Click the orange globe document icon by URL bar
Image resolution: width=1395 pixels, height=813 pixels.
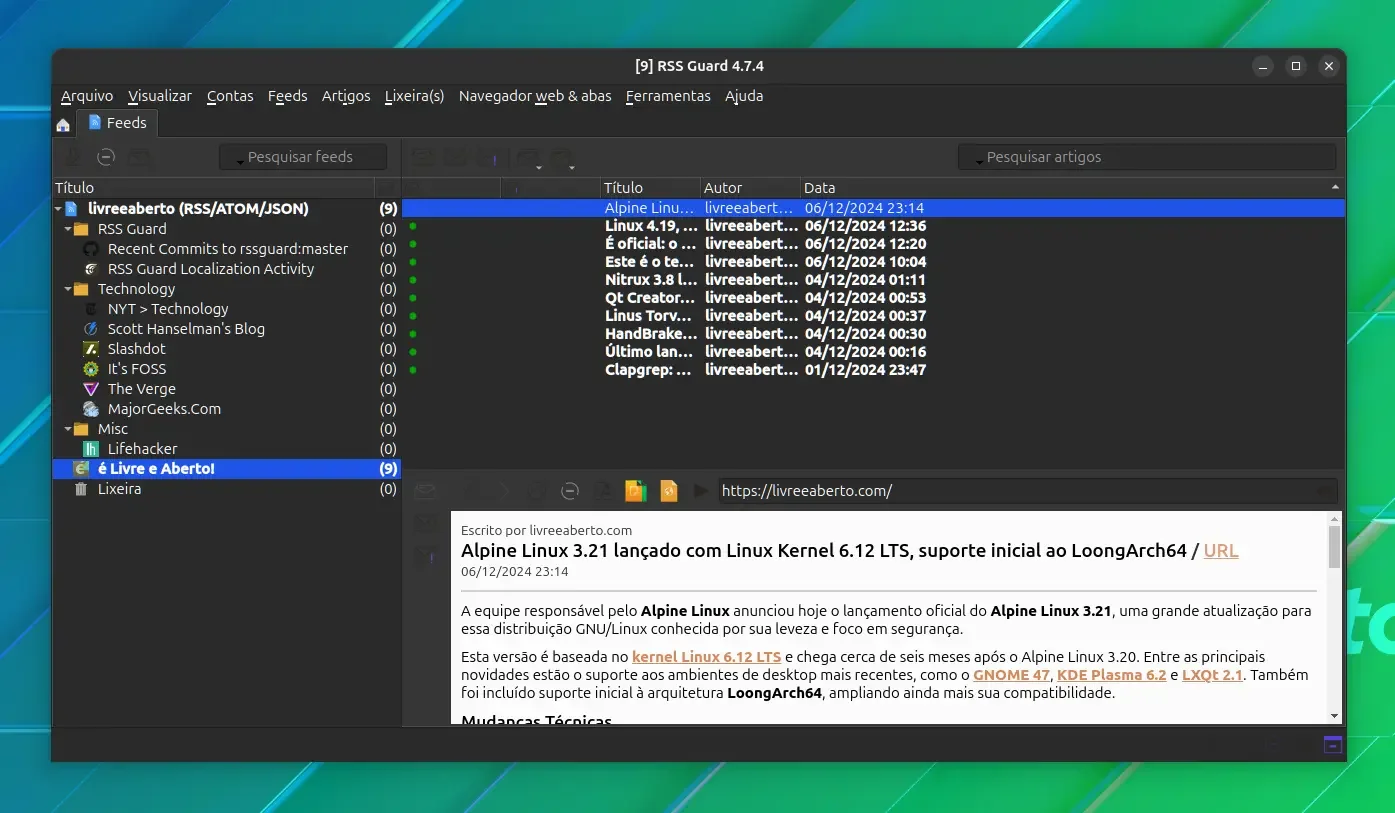tap(668, 491)
